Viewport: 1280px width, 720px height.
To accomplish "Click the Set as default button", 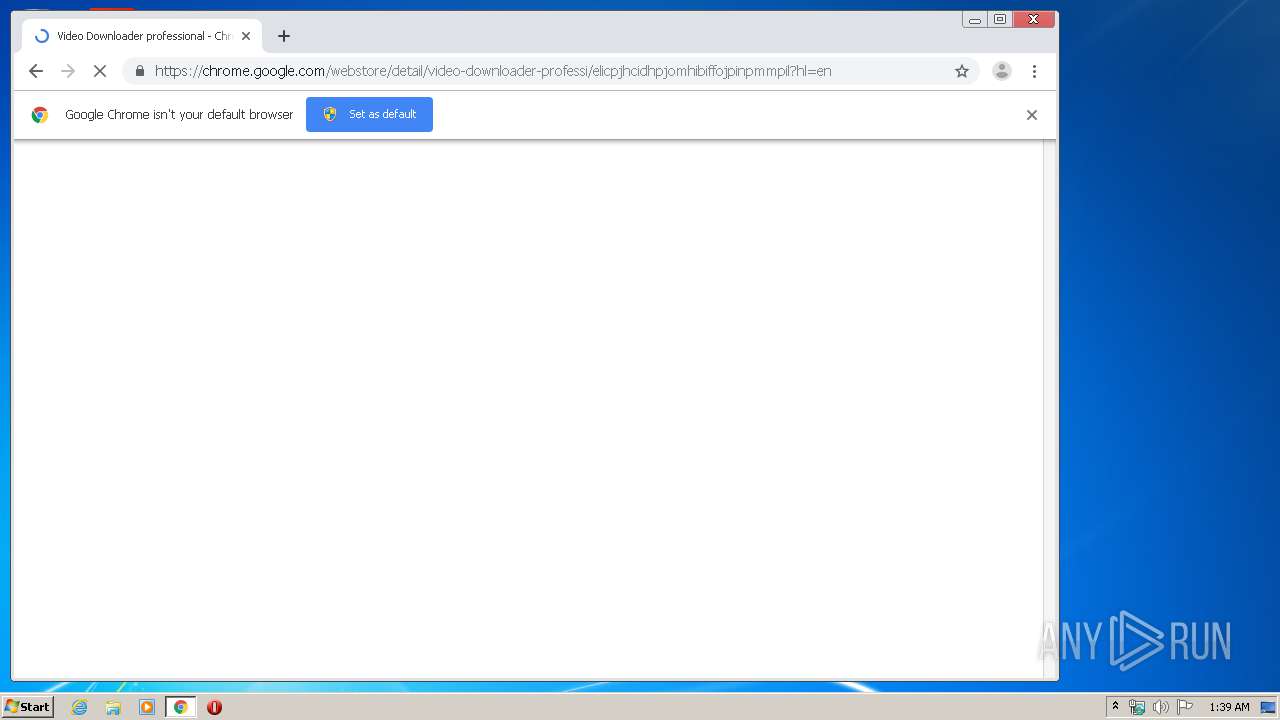I will coord(369,114).
